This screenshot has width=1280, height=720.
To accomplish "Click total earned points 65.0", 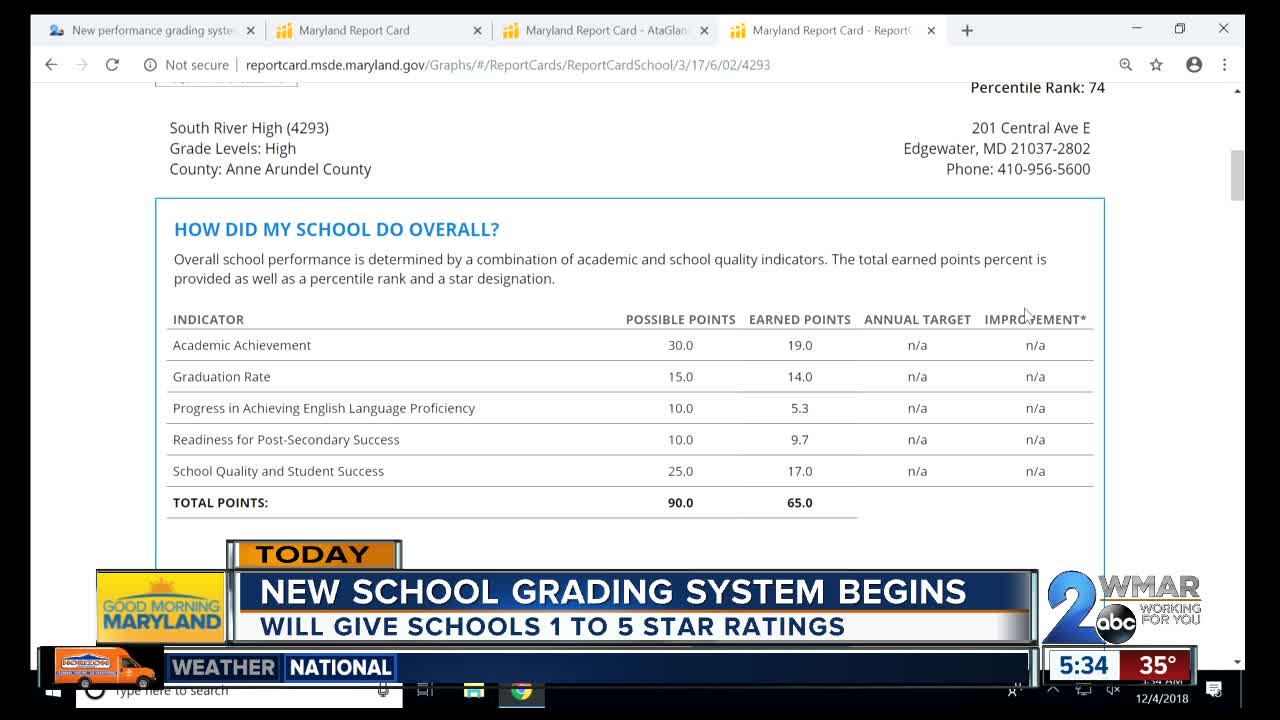I will 800,502.
